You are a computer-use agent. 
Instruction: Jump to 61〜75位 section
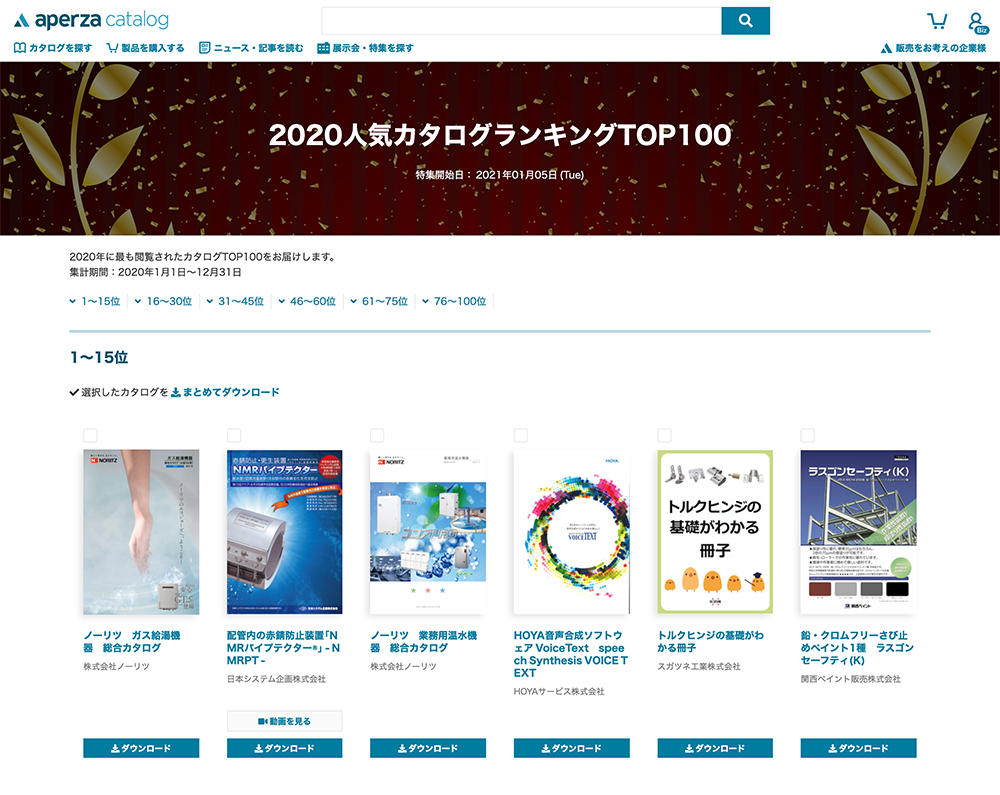point(379,301)
